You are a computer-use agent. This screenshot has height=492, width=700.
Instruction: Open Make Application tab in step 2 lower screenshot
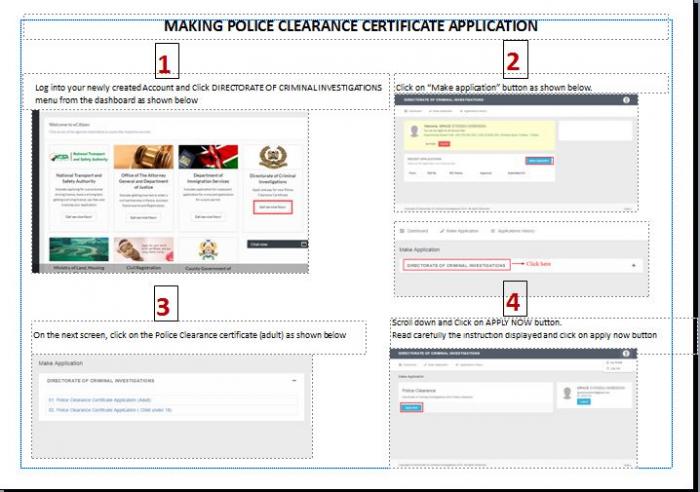click(459, 231)
